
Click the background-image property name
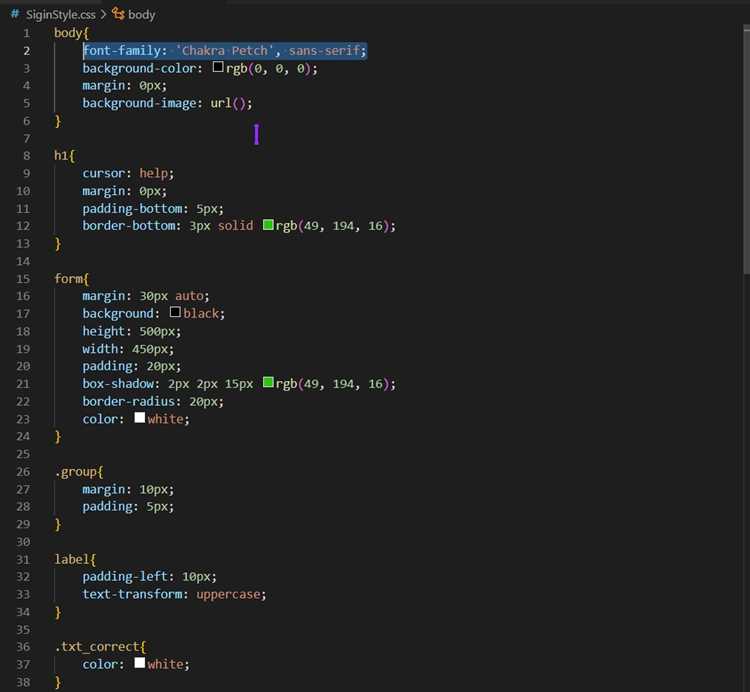pos(139,103)
